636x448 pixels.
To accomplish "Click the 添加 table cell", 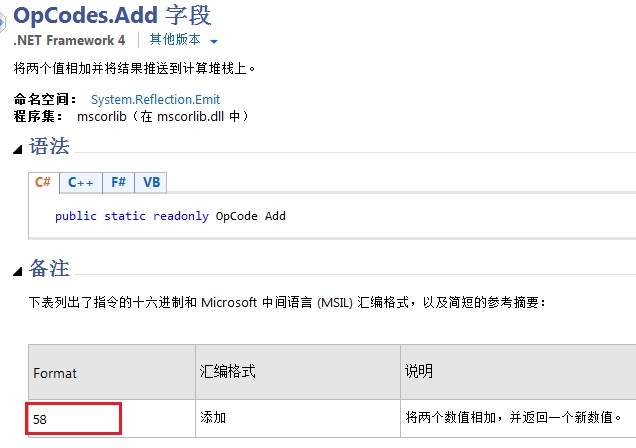I will click(x=298, y=418).
